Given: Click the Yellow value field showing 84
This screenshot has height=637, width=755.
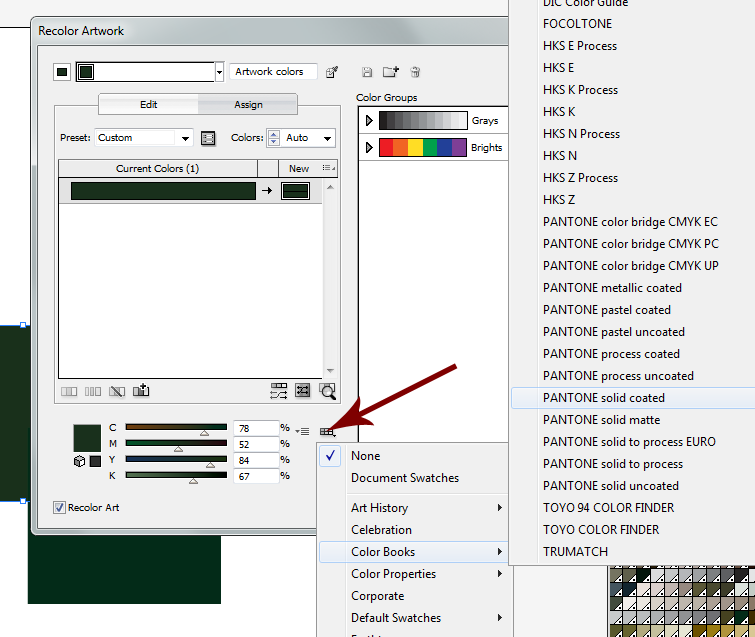Looking at the screenshot, I should (x=256, y=460).
